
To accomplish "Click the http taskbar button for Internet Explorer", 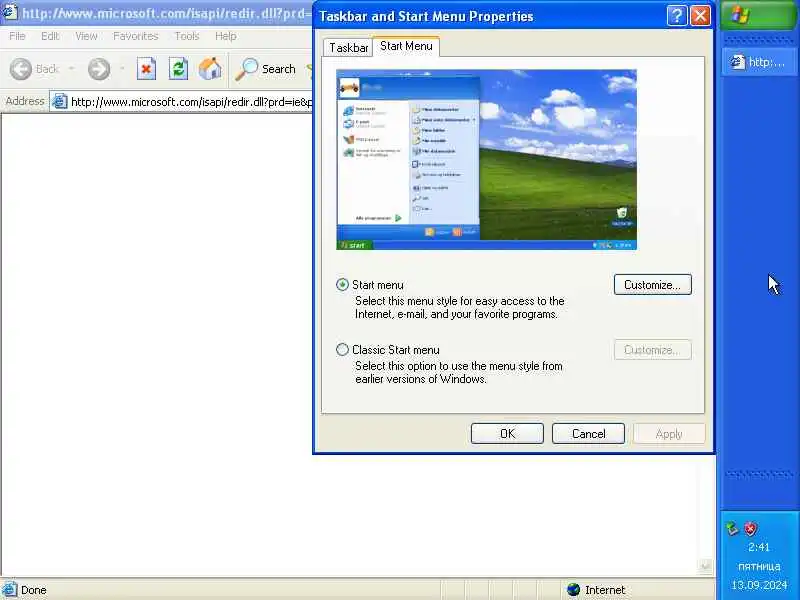I will [x=759, y=62].
